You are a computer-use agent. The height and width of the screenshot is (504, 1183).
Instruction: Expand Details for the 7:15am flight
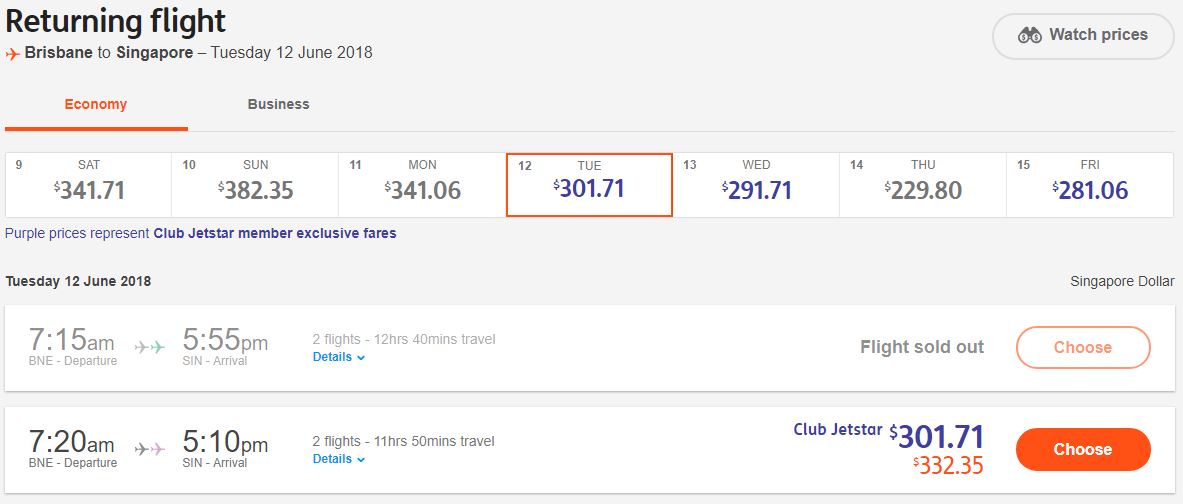pyautogui.click(x=339, y=357)
